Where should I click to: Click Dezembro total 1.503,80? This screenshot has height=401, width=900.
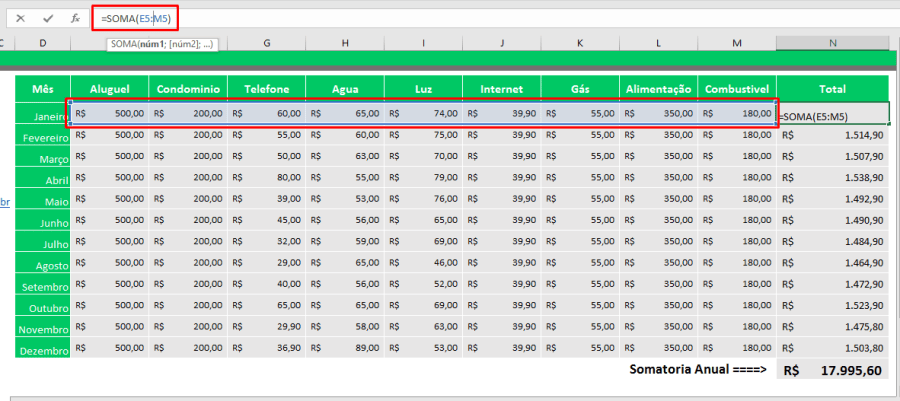tap(833, 348)
